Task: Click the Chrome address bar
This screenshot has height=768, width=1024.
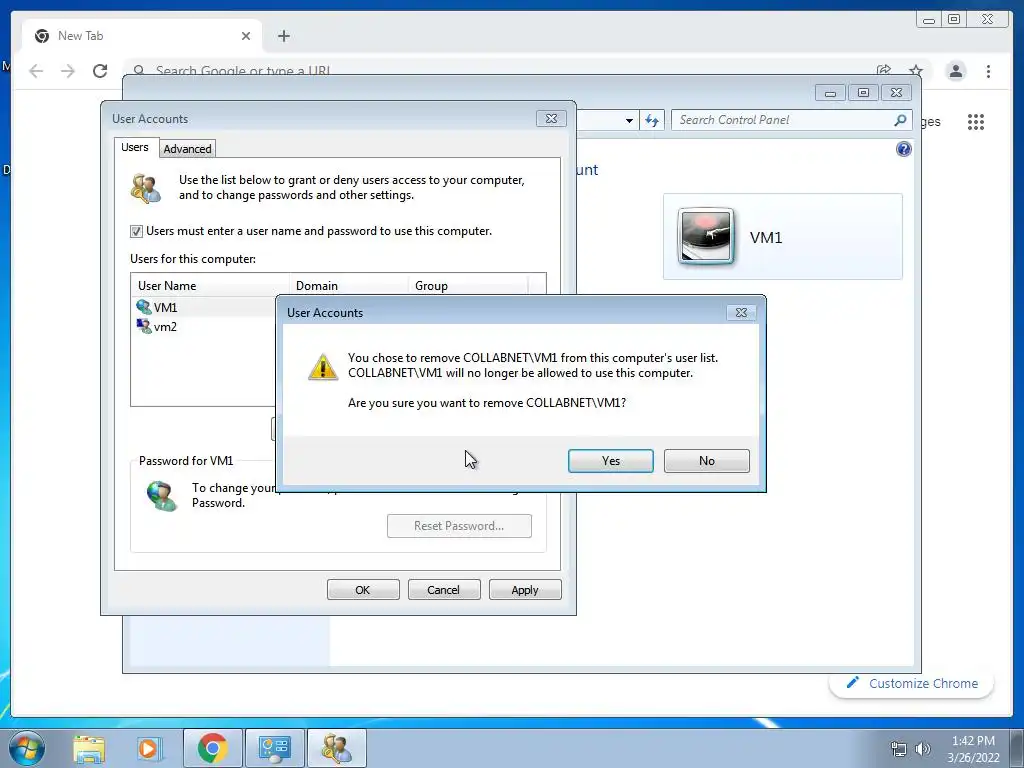Action: [496, 69]
